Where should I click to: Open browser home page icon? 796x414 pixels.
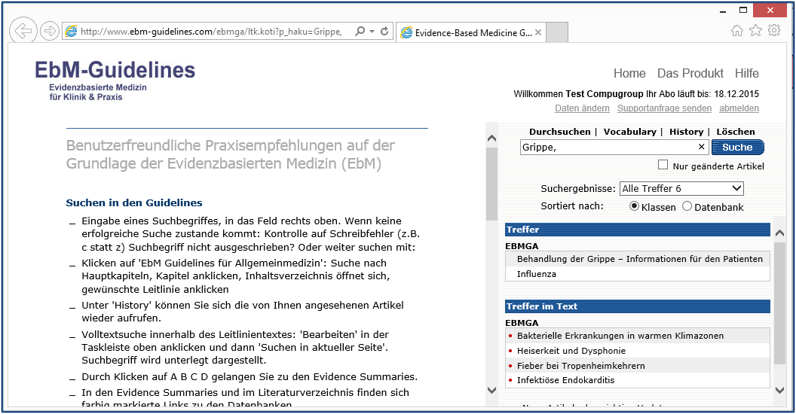pyautogui.click(x=737, y=31)
